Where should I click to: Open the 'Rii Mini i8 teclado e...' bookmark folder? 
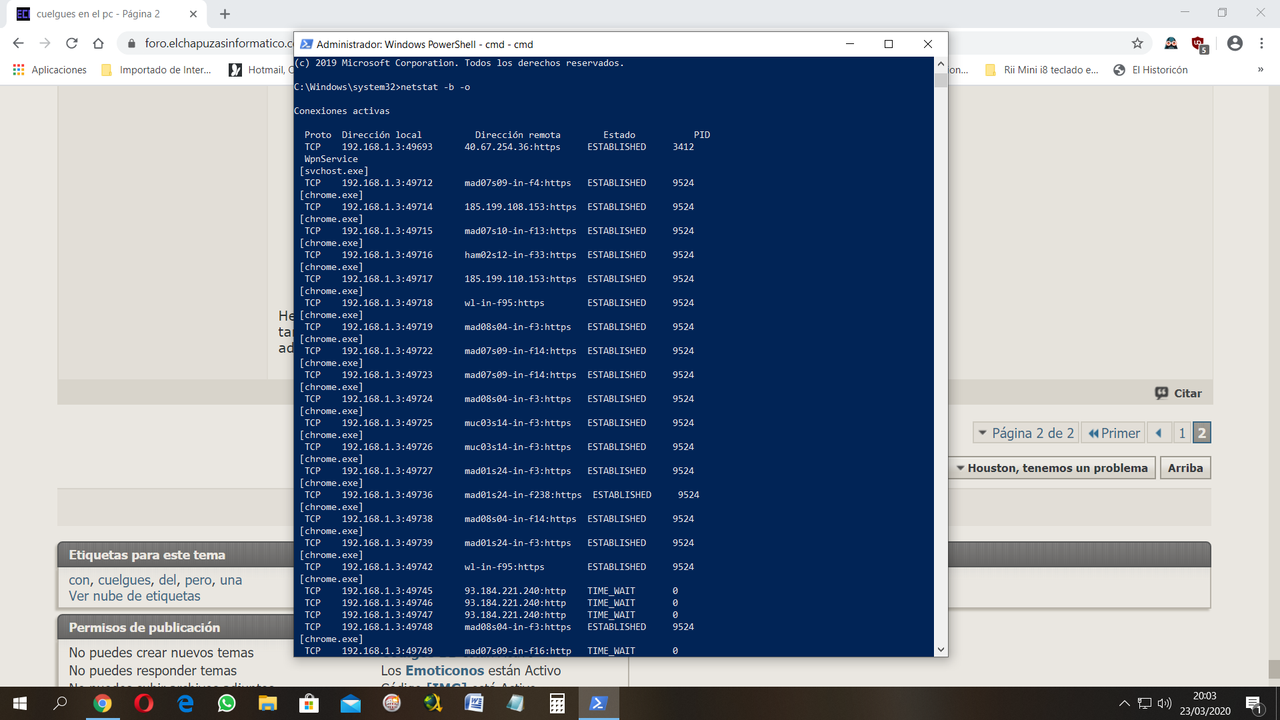click(x=1041, y=70)
